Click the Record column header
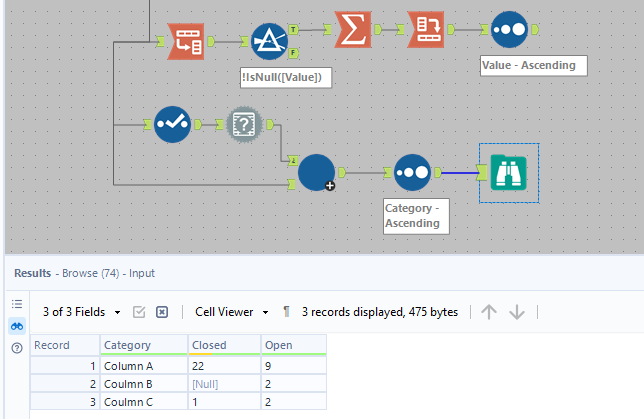 point(65,345)
